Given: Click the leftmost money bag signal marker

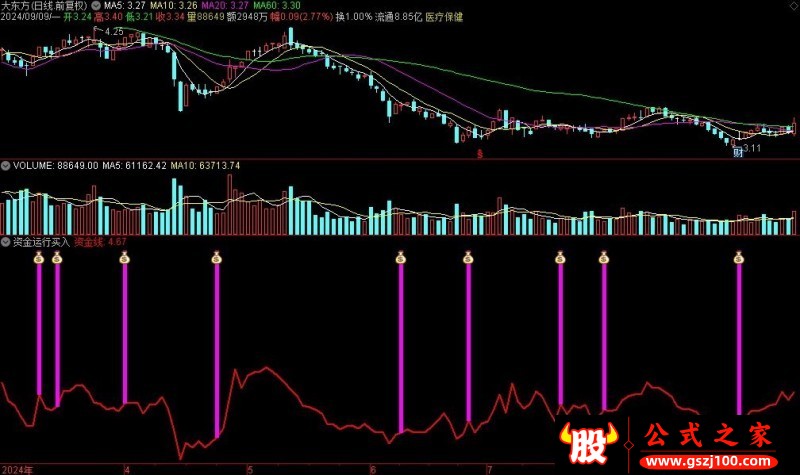Looking at the screenshot, I should [x=39, y=258].
